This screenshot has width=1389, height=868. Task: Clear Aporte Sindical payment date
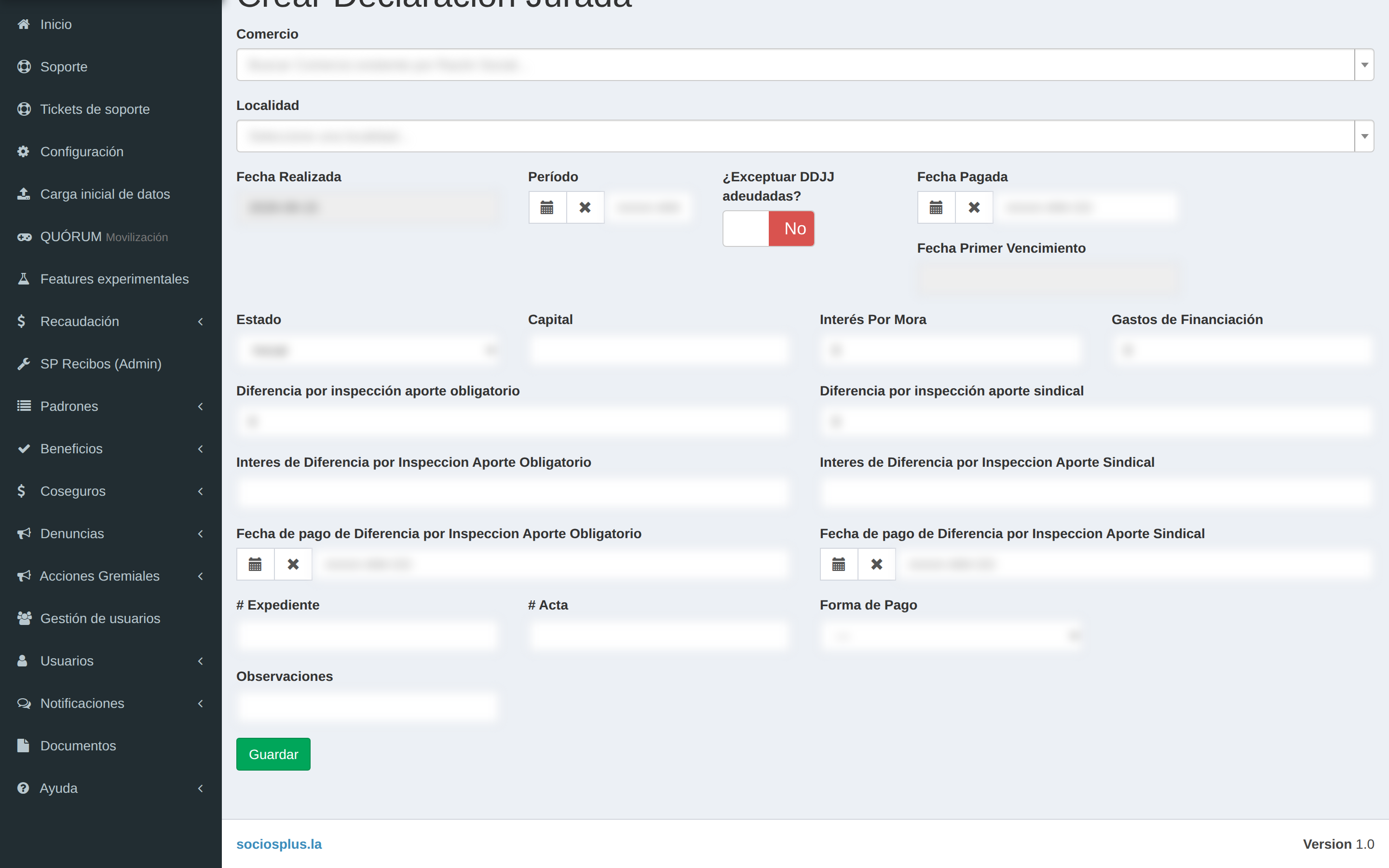click(x=876, y=564)
